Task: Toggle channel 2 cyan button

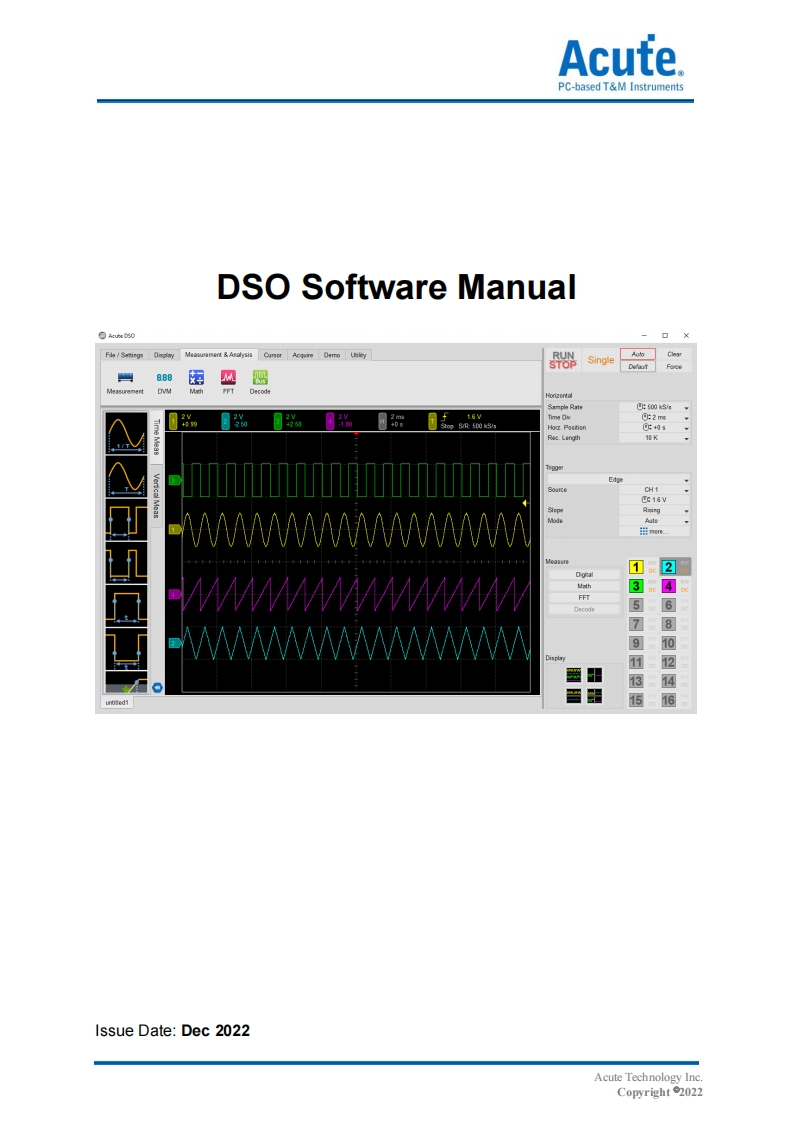Action: [x=668, y=567]
